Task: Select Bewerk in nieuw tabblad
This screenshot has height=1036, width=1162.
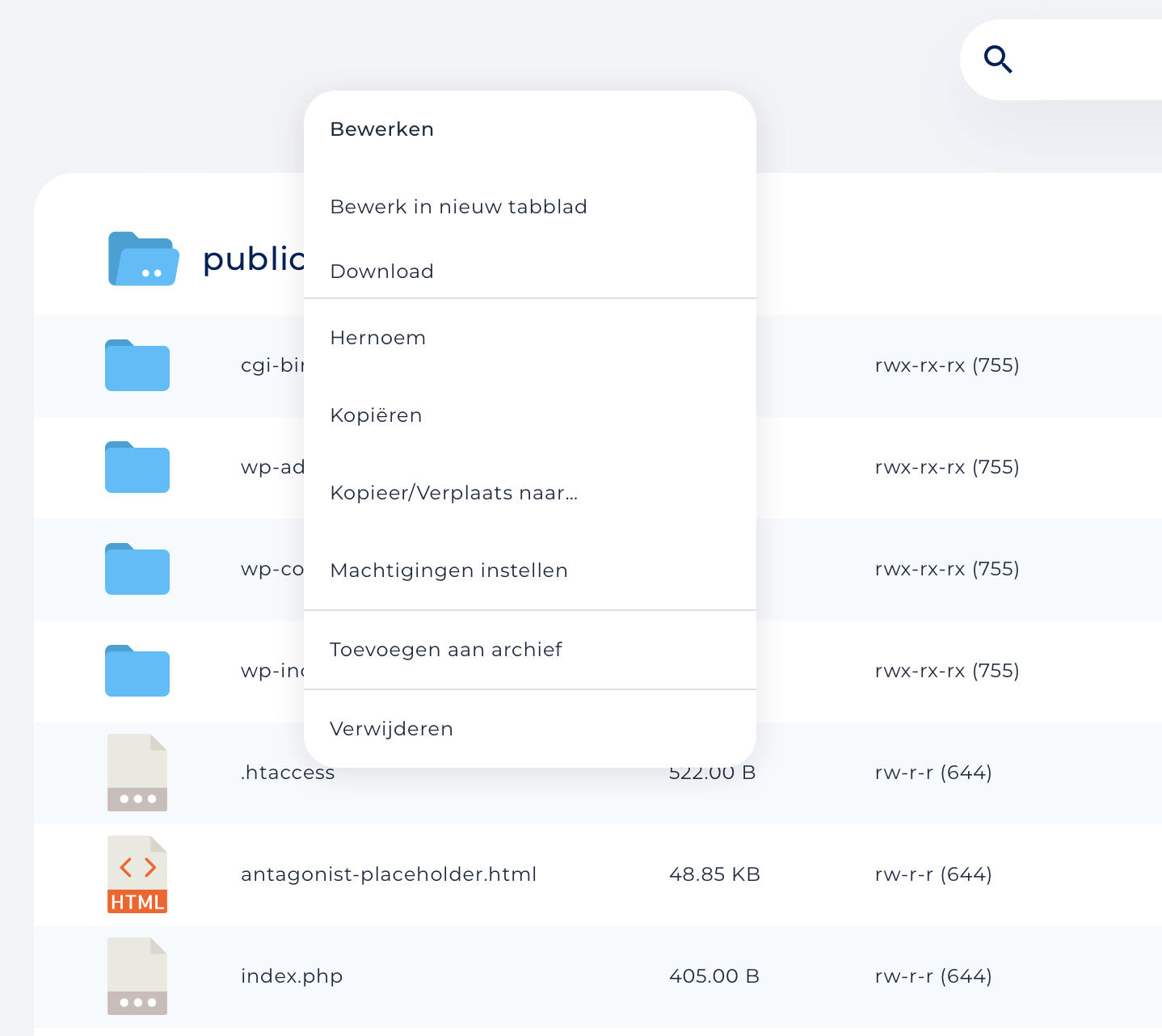Action: pos(458,206)
